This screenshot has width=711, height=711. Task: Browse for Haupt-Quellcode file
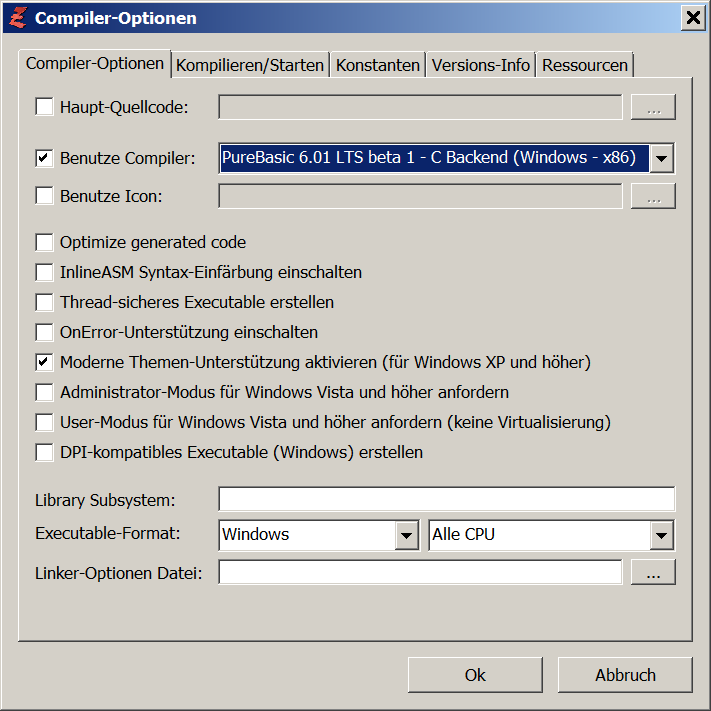653,107
